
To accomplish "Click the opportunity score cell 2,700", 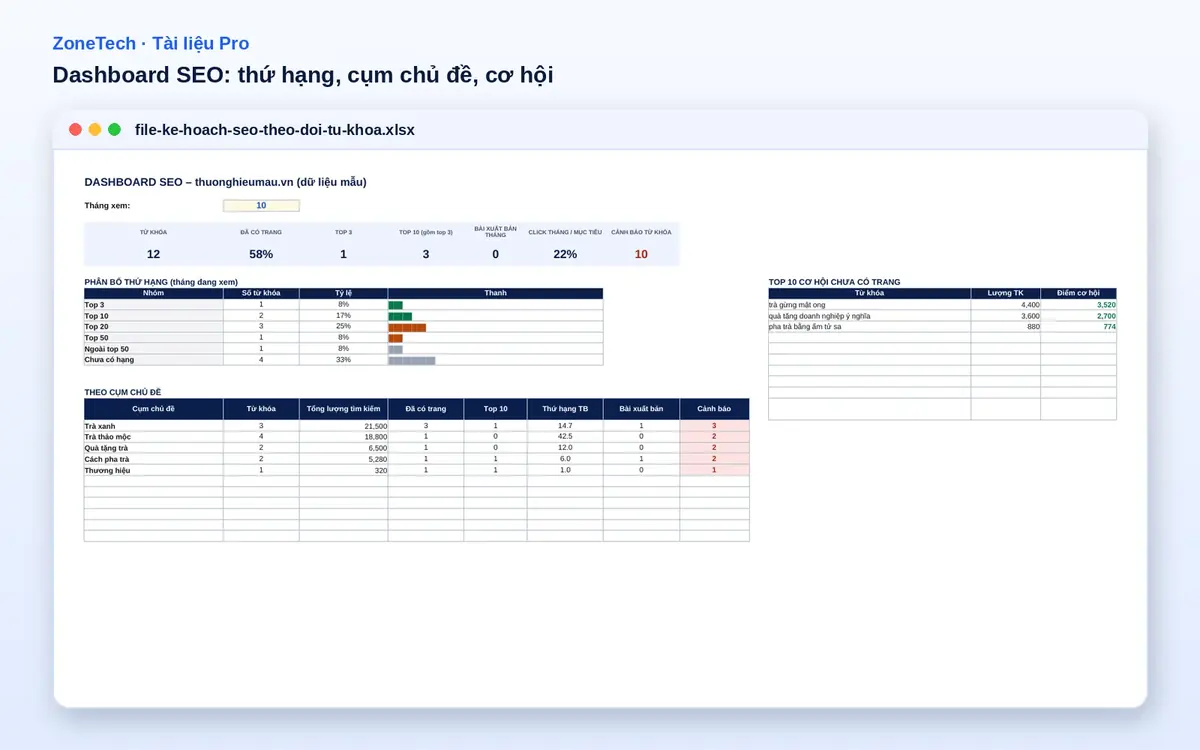I will (x=1078, y=316).
